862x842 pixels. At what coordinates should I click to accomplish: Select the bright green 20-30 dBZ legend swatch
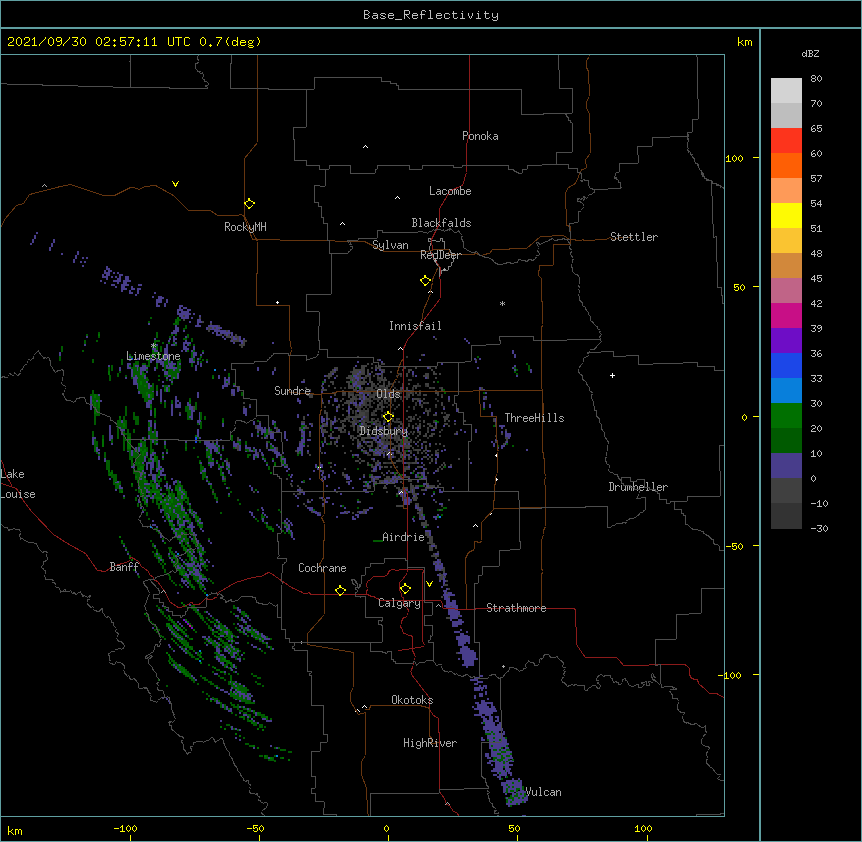tap(786, 416)
